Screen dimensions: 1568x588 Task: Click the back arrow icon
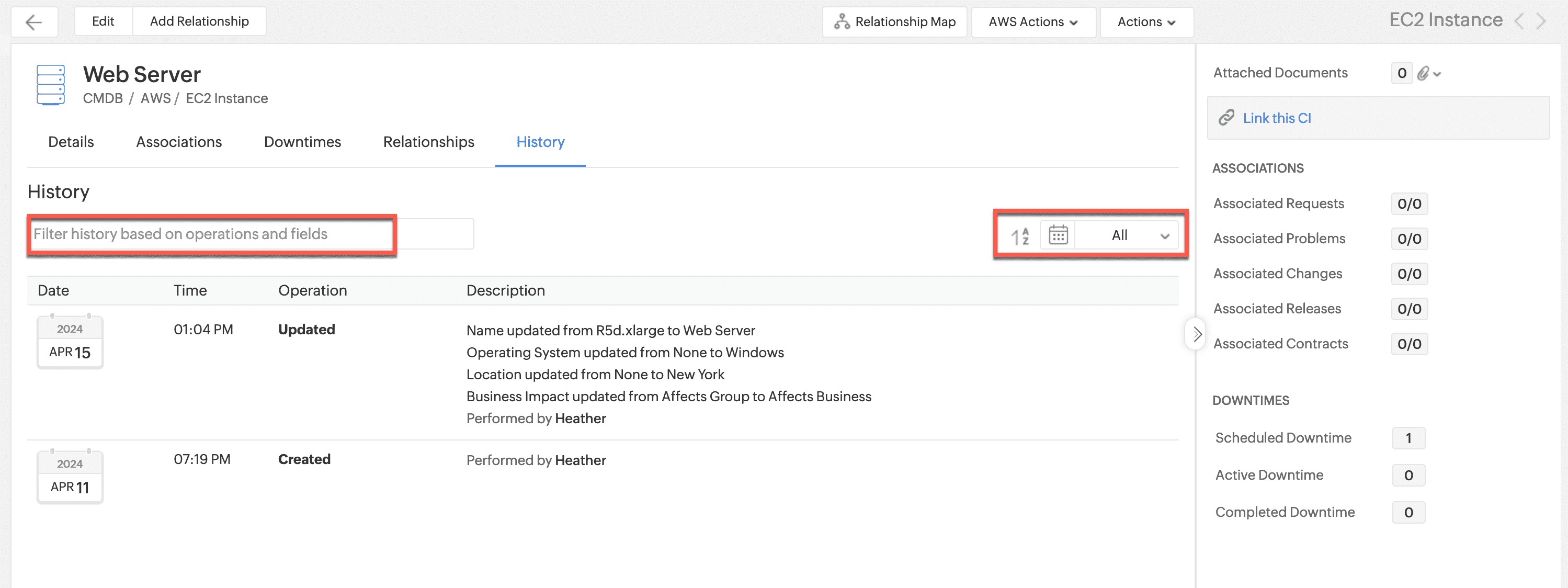click(x=34, y=22)
